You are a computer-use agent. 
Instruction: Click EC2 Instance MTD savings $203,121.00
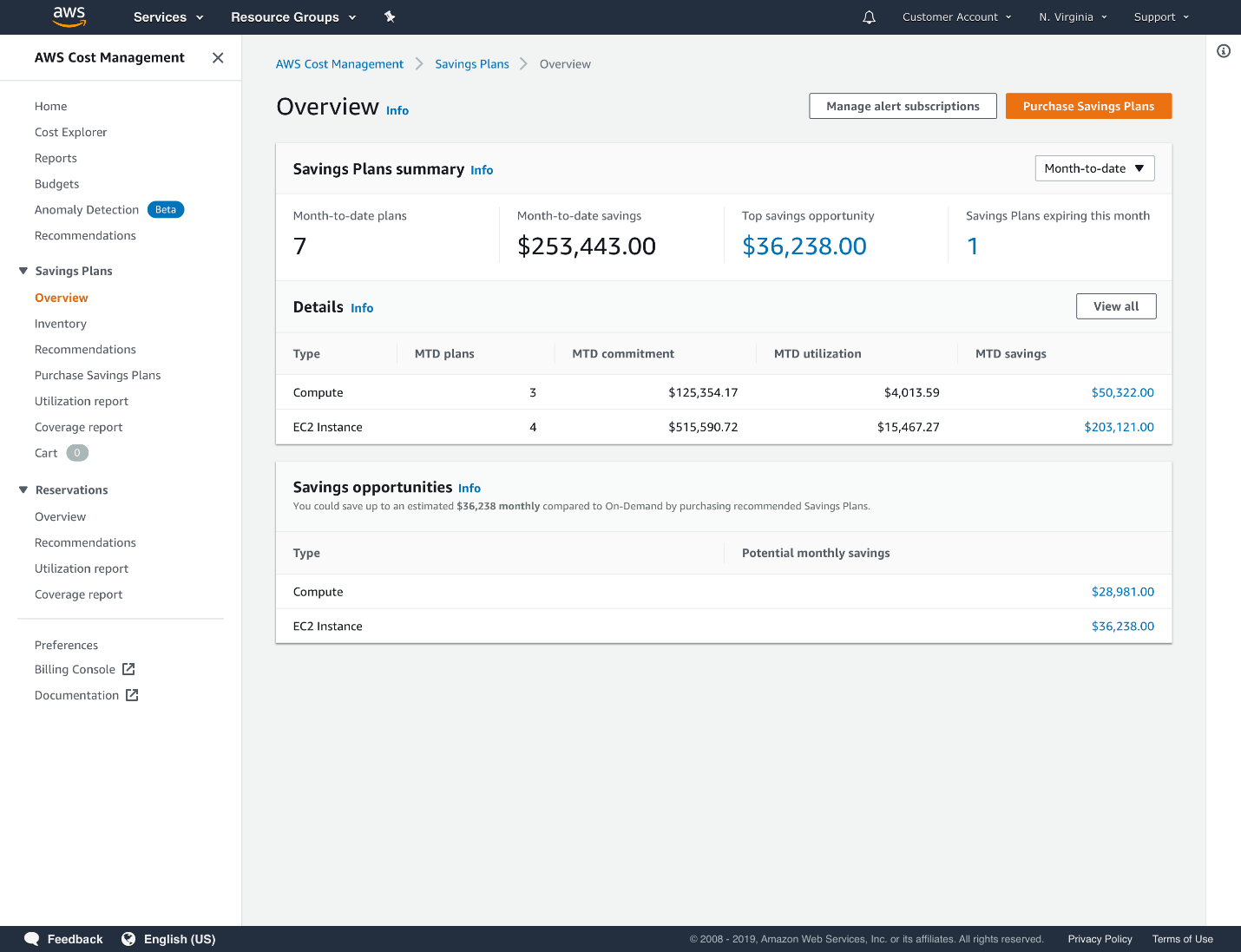[1120, 427]
